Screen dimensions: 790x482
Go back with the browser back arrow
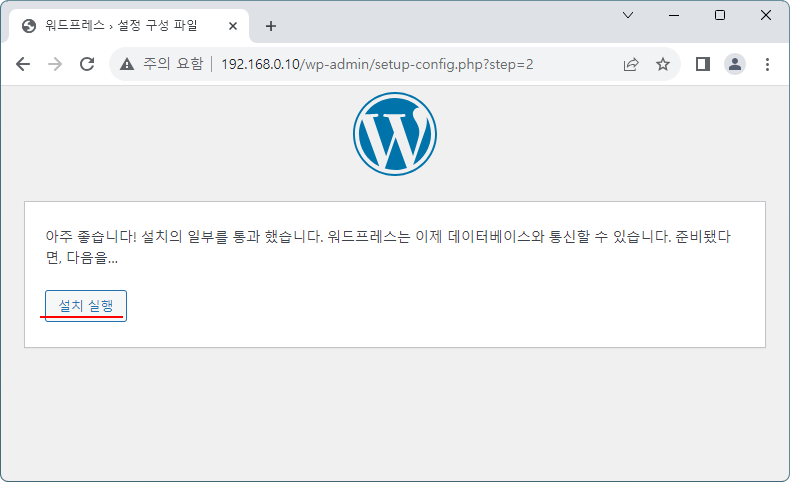[23, 64]
